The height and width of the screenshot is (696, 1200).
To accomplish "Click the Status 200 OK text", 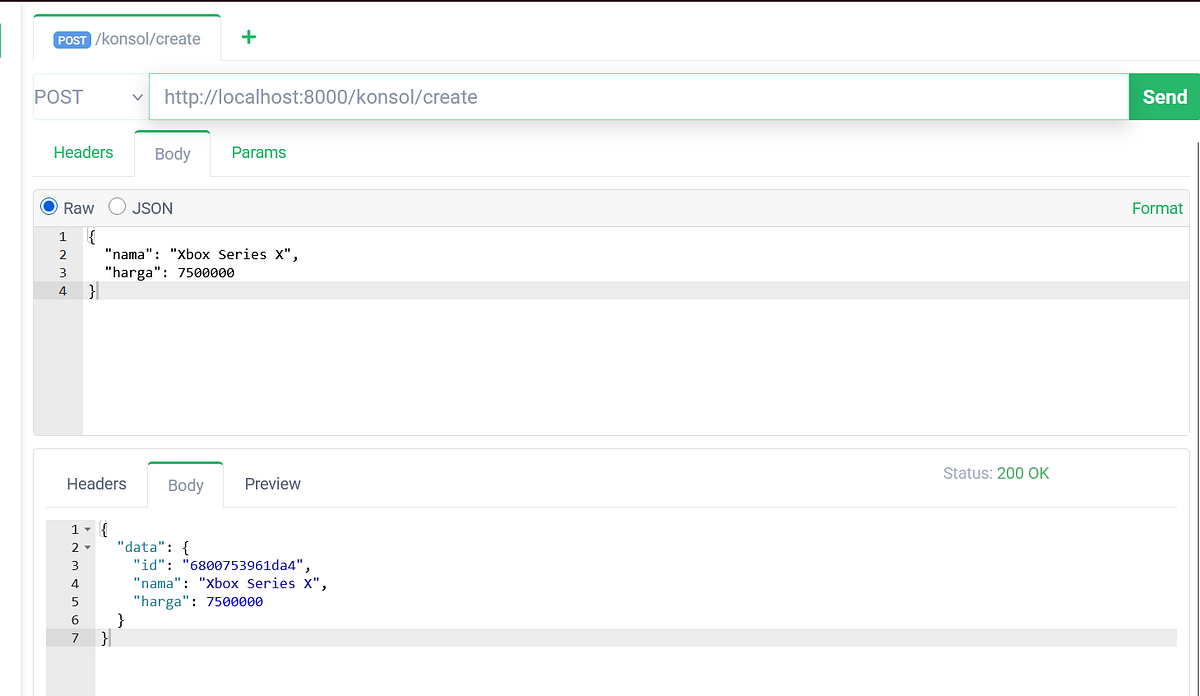I will [996, 473].
